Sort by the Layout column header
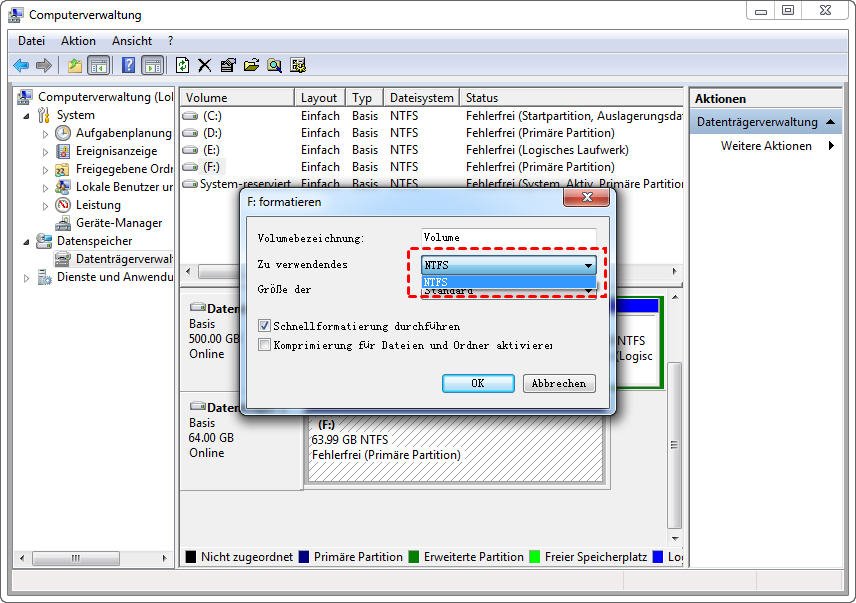The width and height of the screenshot is (856, 603). coord(319,98)
